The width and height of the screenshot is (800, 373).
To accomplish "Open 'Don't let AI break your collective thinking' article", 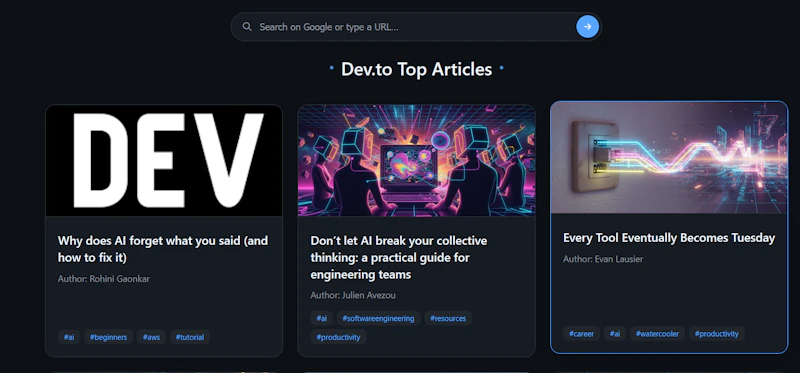I will coord(398,258).
